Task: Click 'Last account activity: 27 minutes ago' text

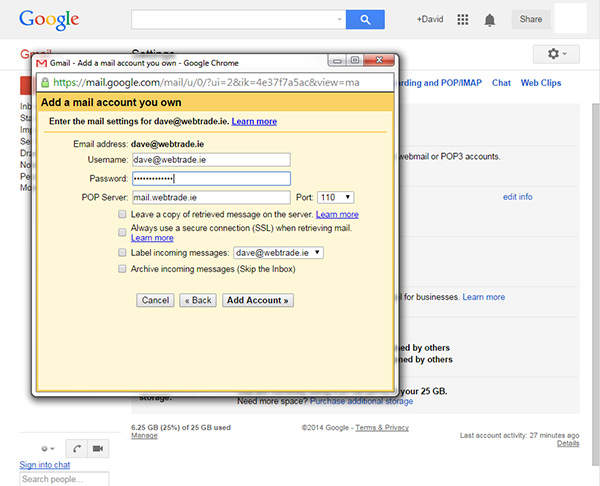Action: 519,435
